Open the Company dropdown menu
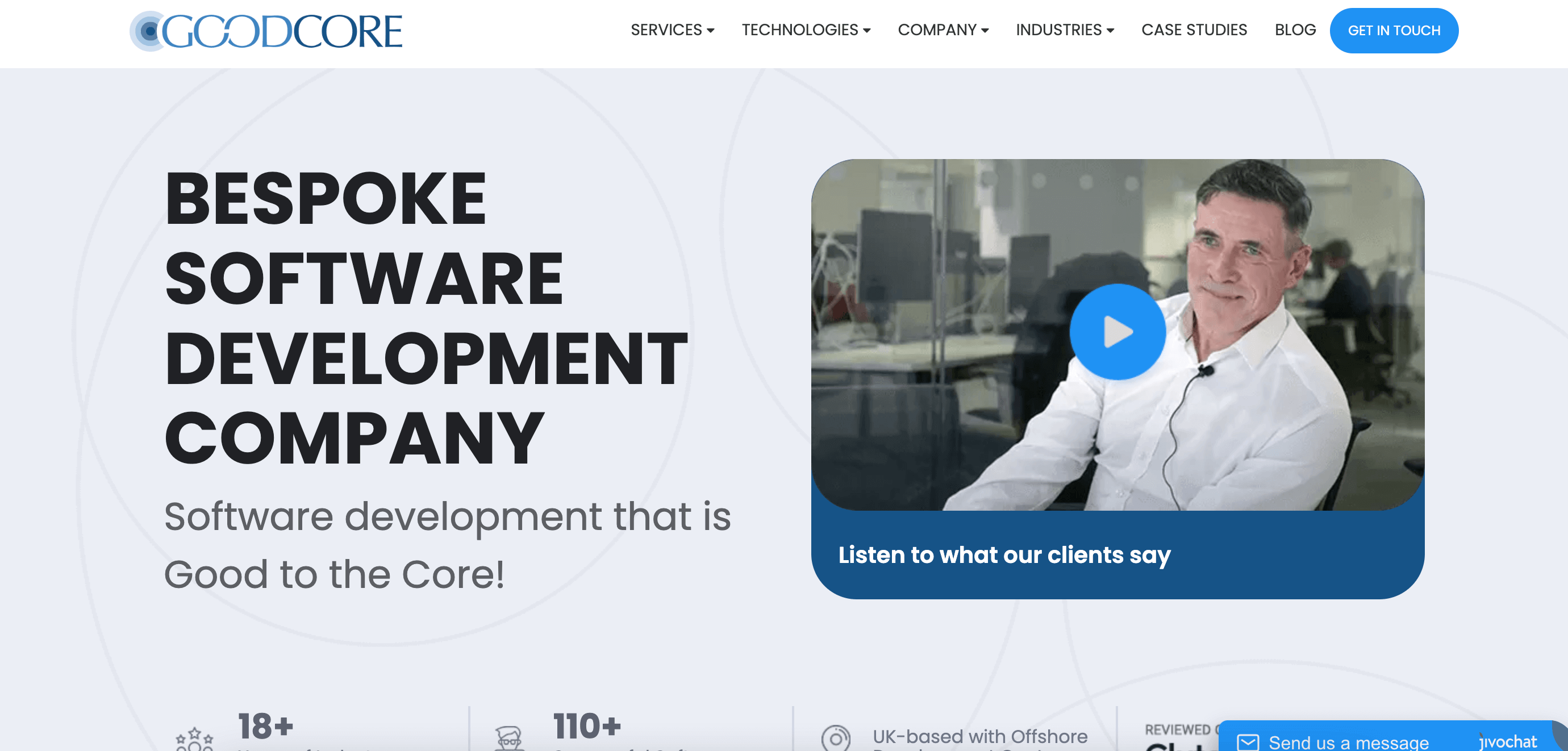This screenshot has height=751, width=1568. [943, 30]
